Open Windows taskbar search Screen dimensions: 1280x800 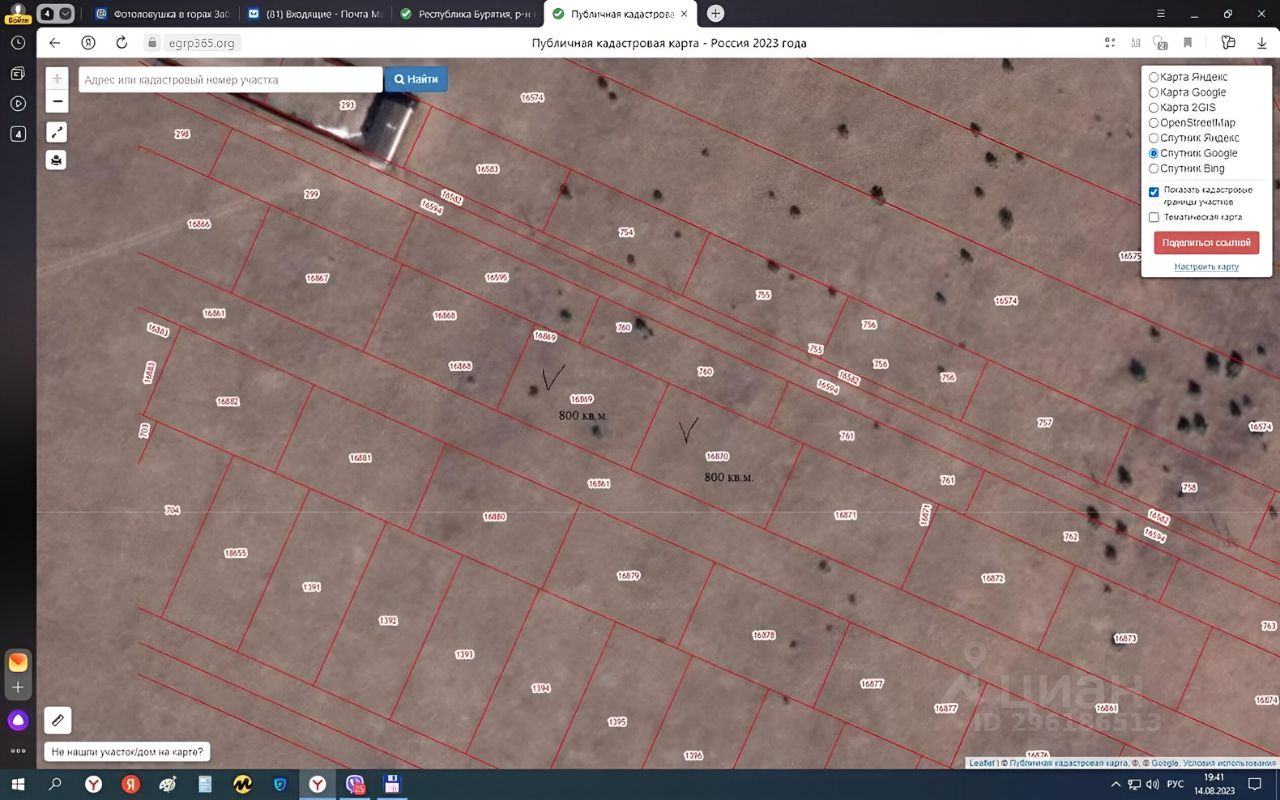coord(55,784)
